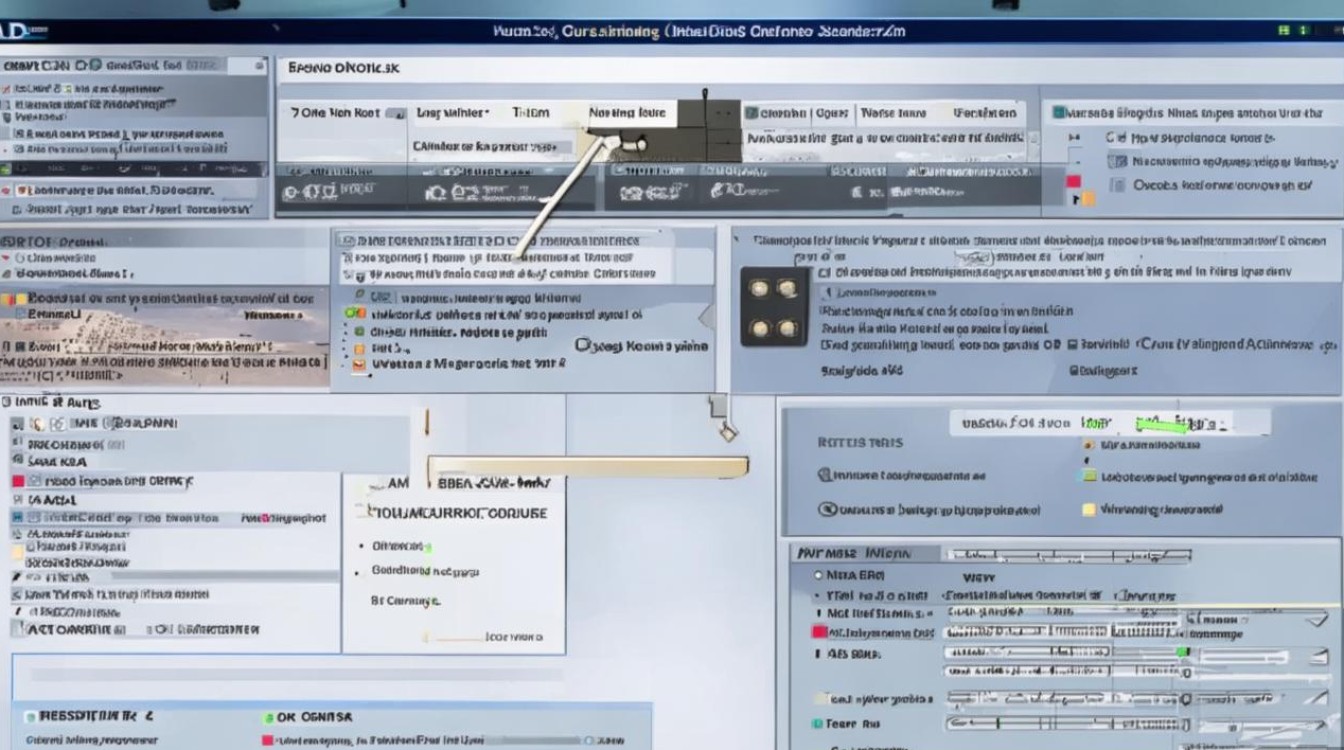Click the dark panel with four gold knobs

coord(773,307)
